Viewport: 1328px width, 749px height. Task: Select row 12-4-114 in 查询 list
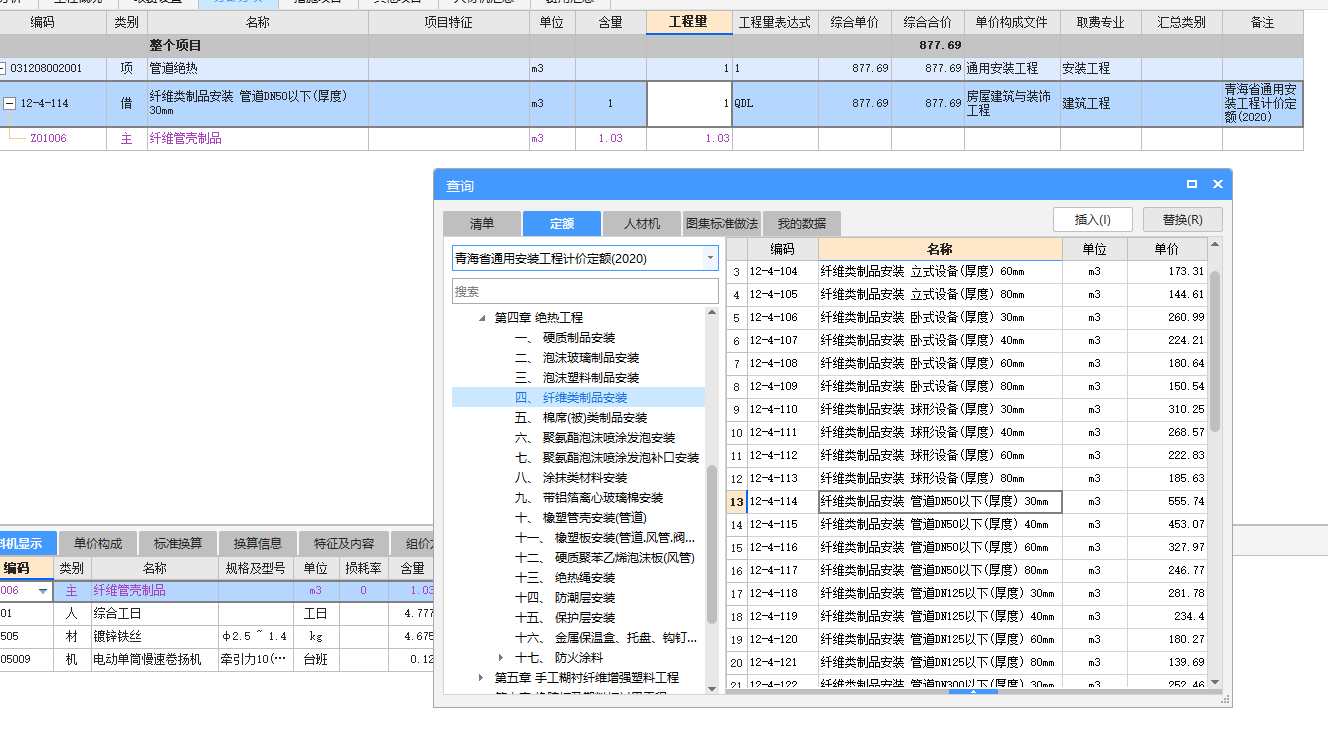(966, 502)
